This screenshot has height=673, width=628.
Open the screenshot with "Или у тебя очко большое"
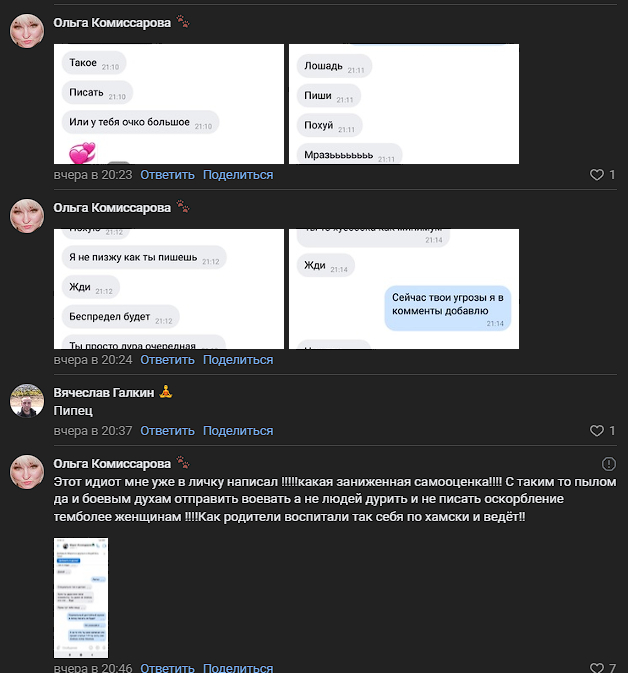pyautogui.click(x=169, y=104)
